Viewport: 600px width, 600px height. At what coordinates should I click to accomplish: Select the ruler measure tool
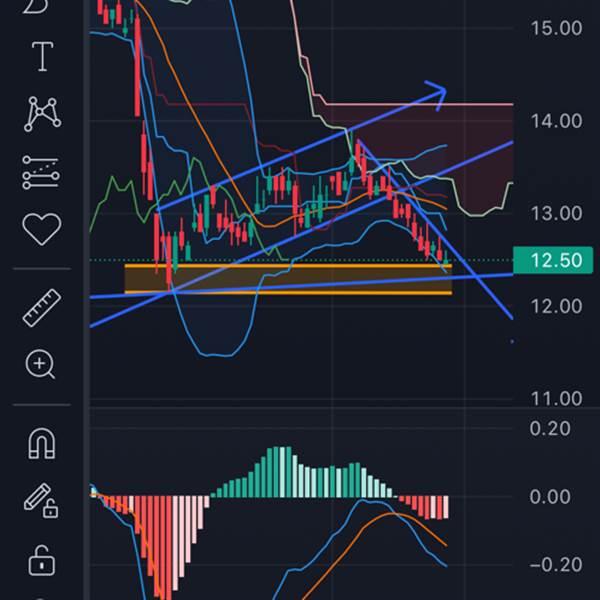pos(42,308)
